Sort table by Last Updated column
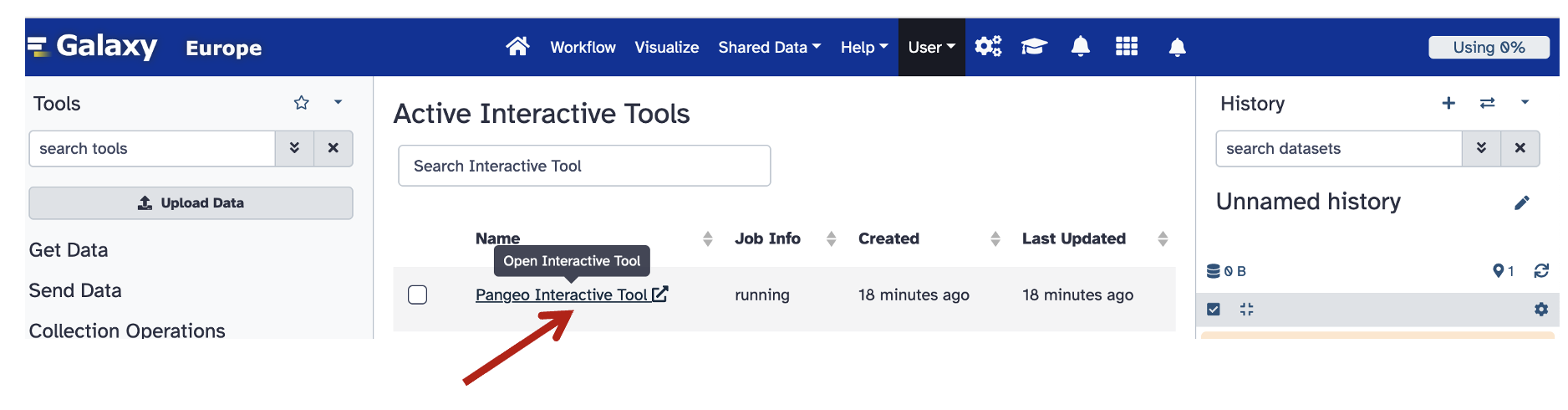This screenshot has height=410, width=1568. (1162, 239)
